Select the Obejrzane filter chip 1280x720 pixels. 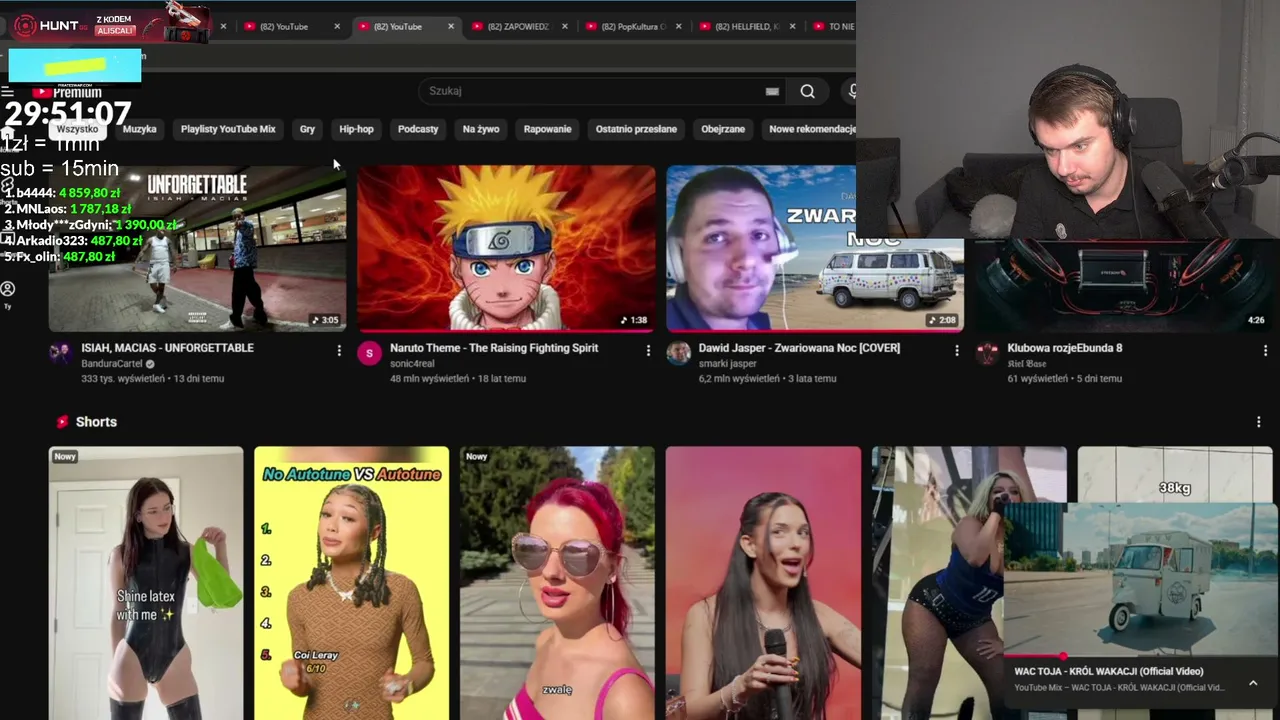tap(723, 129)
